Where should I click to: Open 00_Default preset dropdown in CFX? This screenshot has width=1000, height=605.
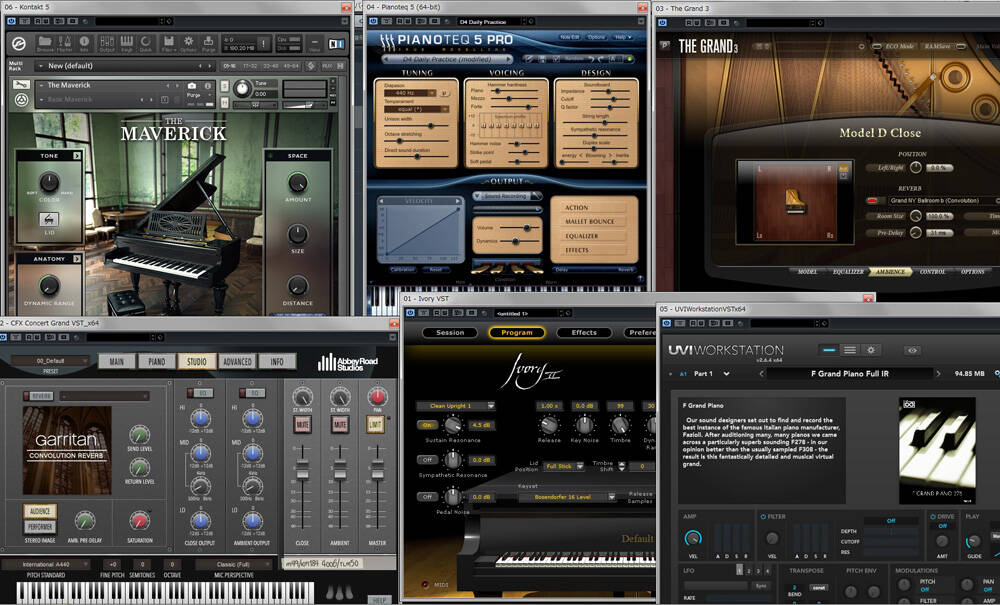click(50, 361)
